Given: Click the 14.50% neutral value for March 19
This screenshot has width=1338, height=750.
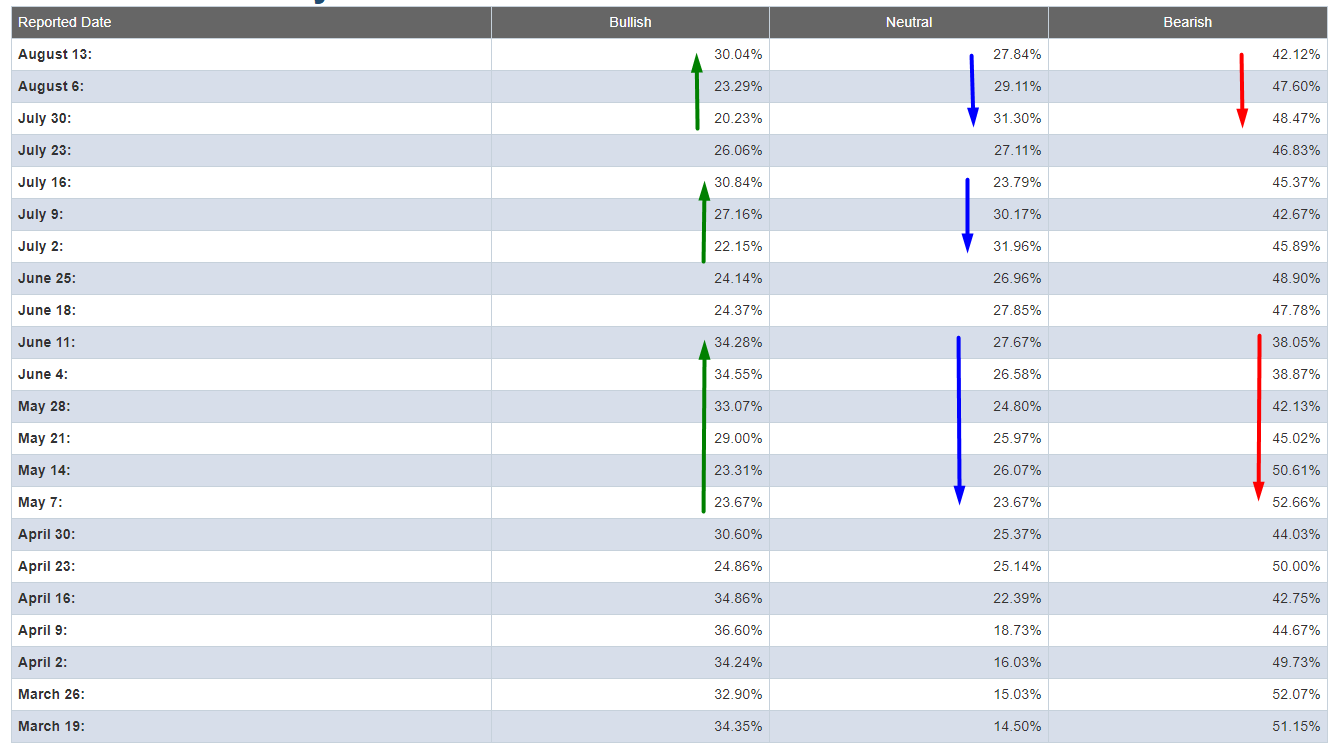Looking at the screenshot, I should click(x=1017, y=726).
